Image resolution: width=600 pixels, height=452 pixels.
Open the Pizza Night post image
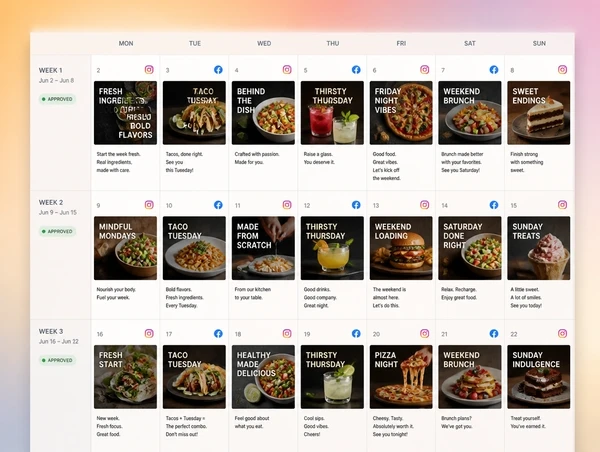[401, 377]
